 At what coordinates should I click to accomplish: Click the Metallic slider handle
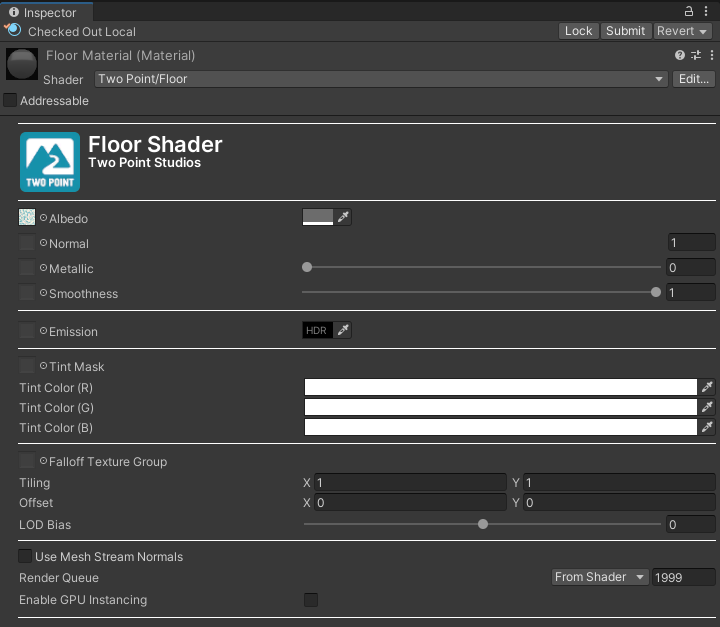pos(307,267)
